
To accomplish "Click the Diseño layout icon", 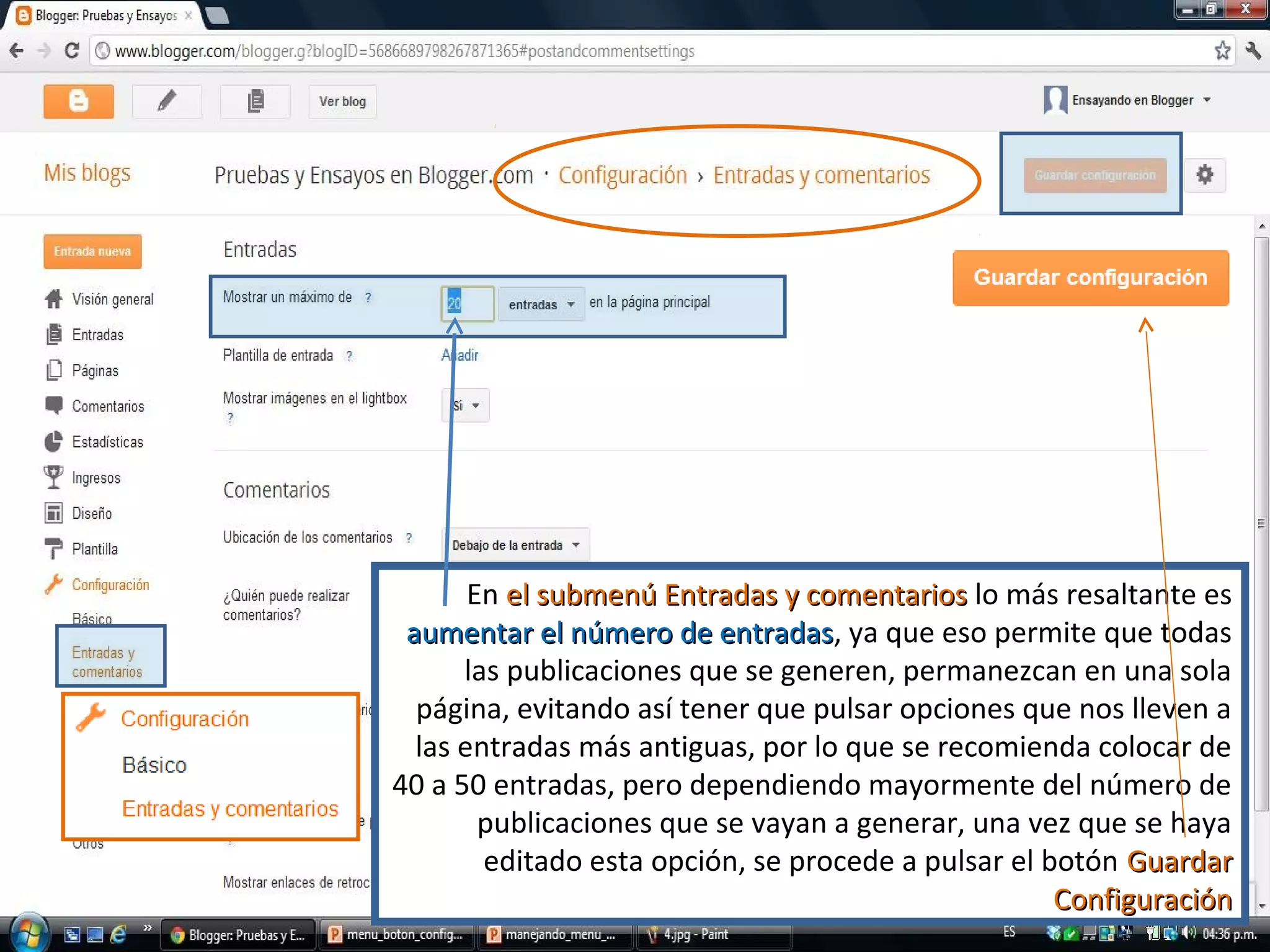I will coord(54,513).
